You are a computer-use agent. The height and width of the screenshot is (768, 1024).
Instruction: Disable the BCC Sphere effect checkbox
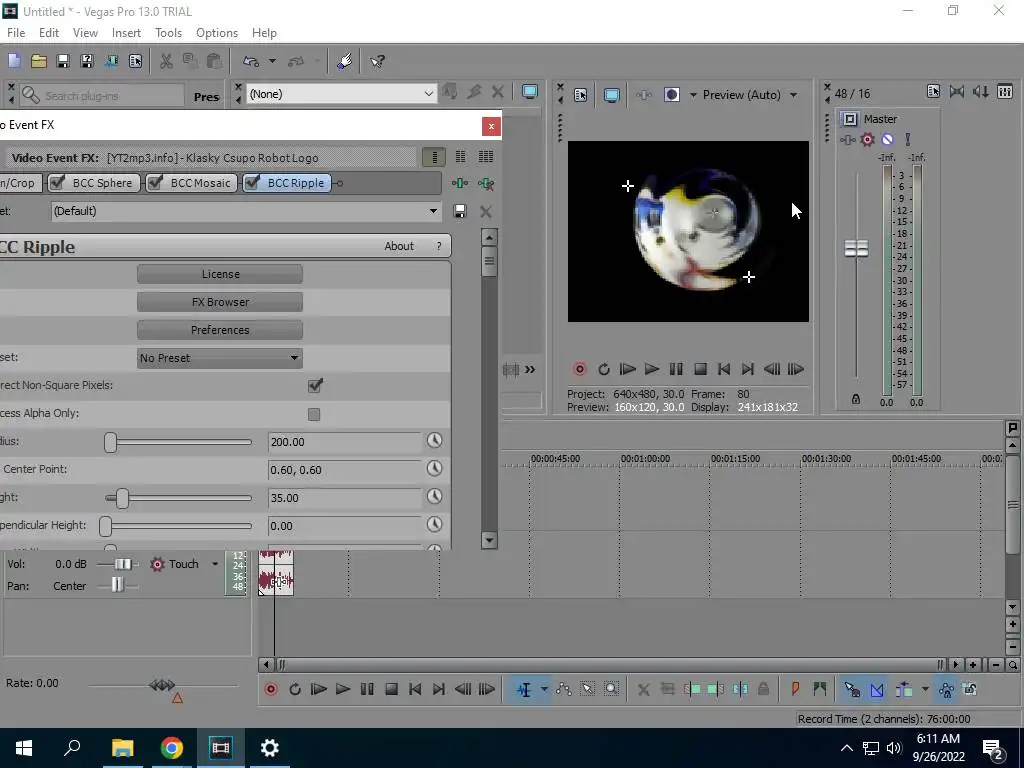(57, 182)
